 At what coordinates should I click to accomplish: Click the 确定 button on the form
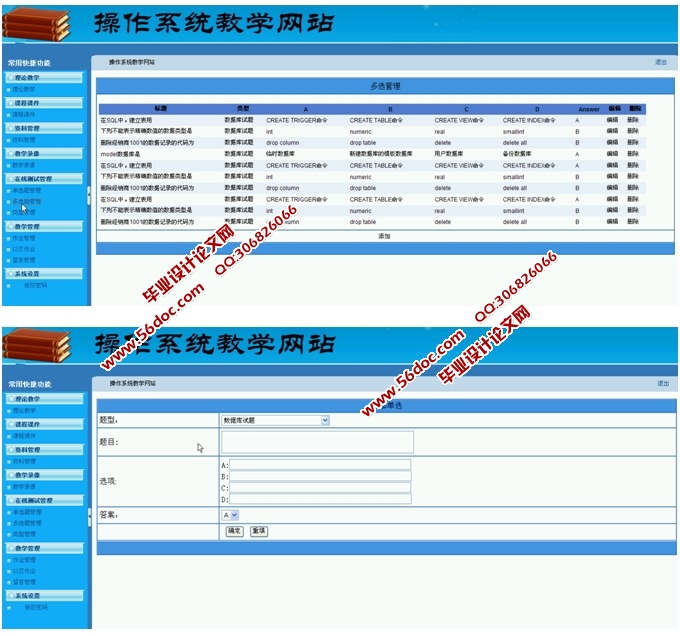[x=235, y=531]
